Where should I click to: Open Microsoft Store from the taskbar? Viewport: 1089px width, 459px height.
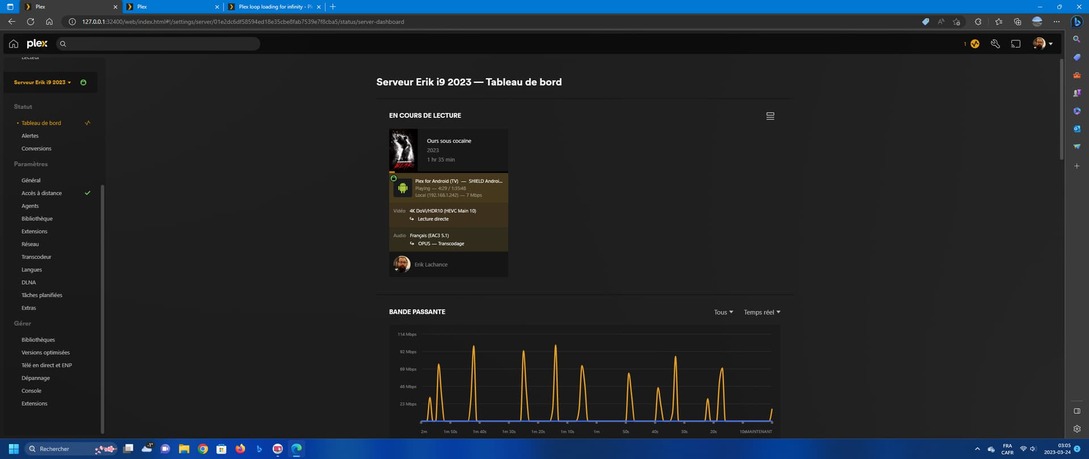221,449
